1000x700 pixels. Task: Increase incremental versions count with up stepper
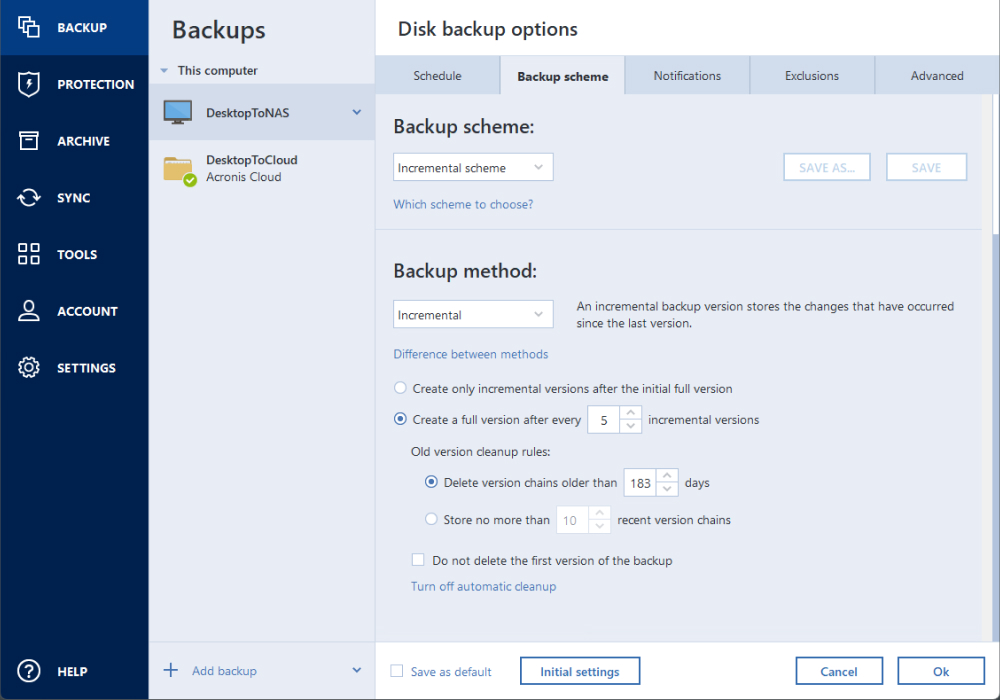(x=632, y=413)
